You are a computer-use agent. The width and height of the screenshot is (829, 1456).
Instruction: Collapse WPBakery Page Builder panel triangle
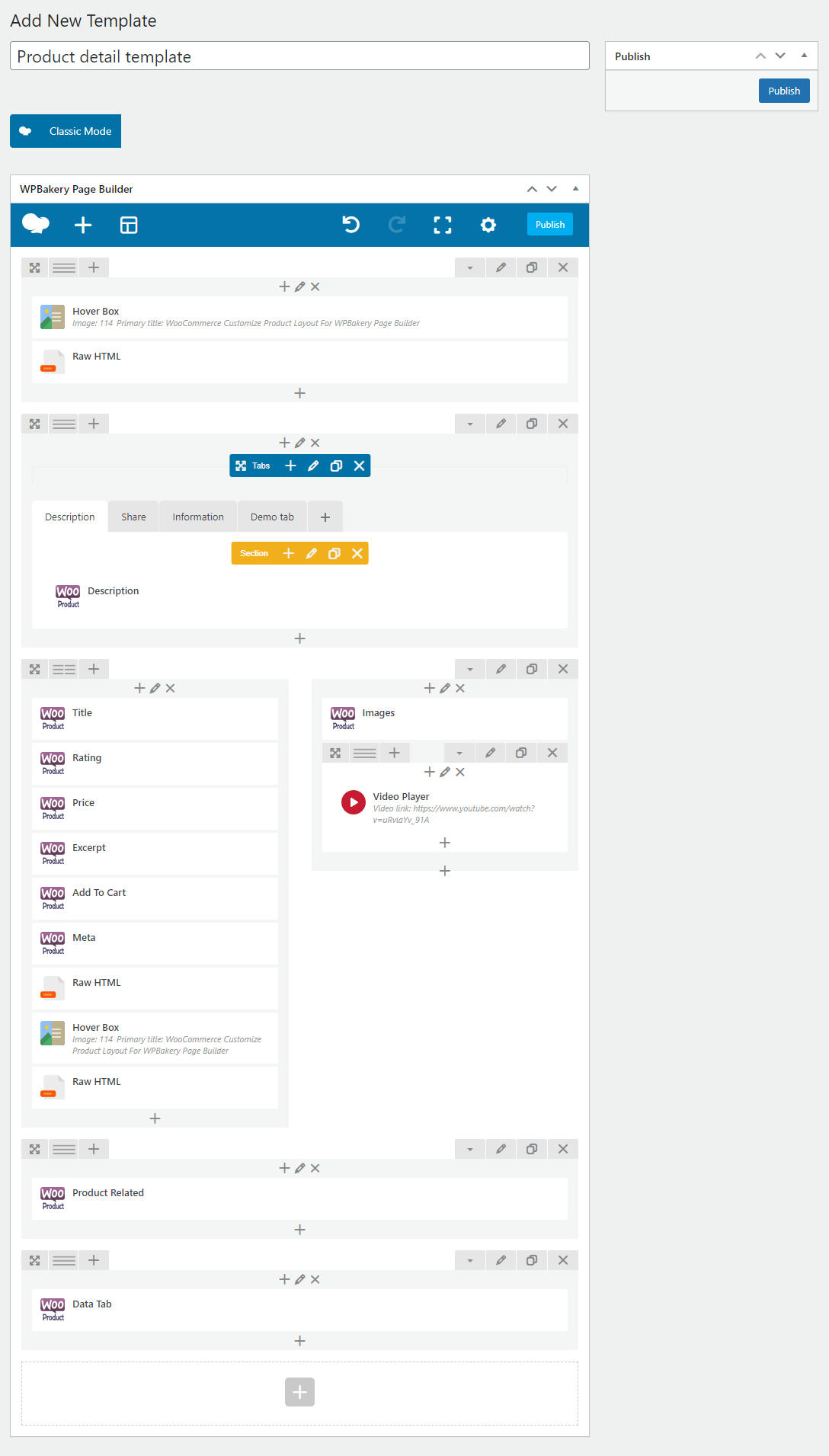(x=575, y=188)
